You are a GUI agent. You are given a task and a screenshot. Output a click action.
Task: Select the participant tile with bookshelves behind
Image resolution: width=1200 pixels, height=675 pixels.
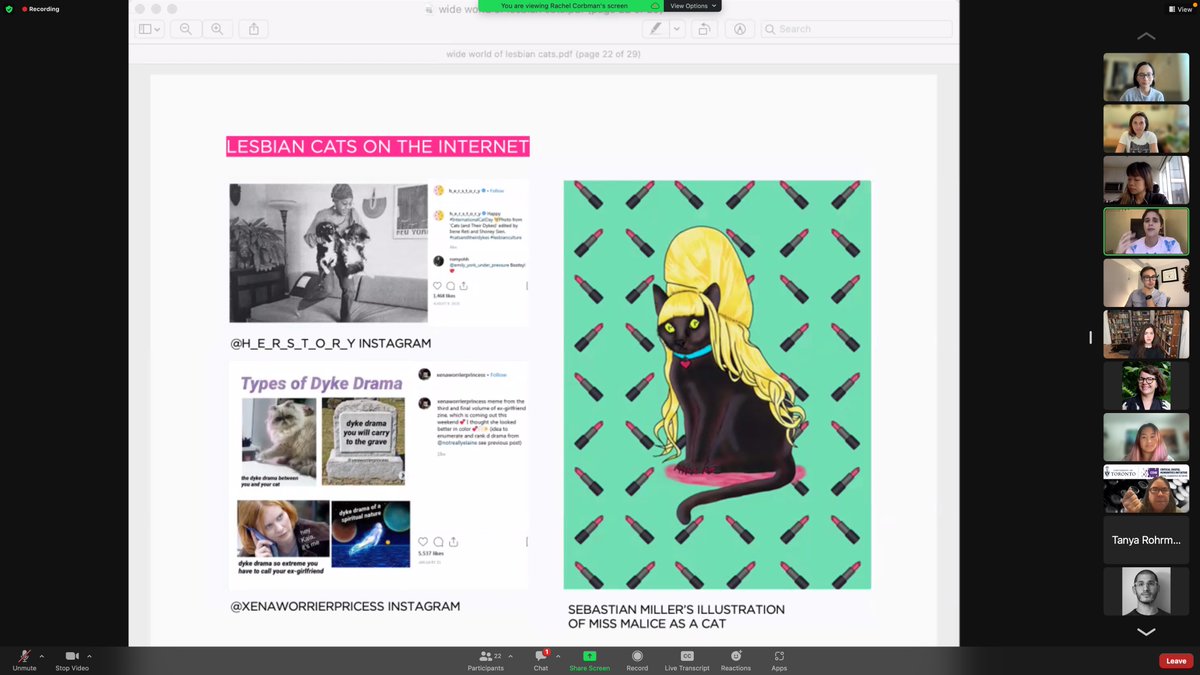1146,334
